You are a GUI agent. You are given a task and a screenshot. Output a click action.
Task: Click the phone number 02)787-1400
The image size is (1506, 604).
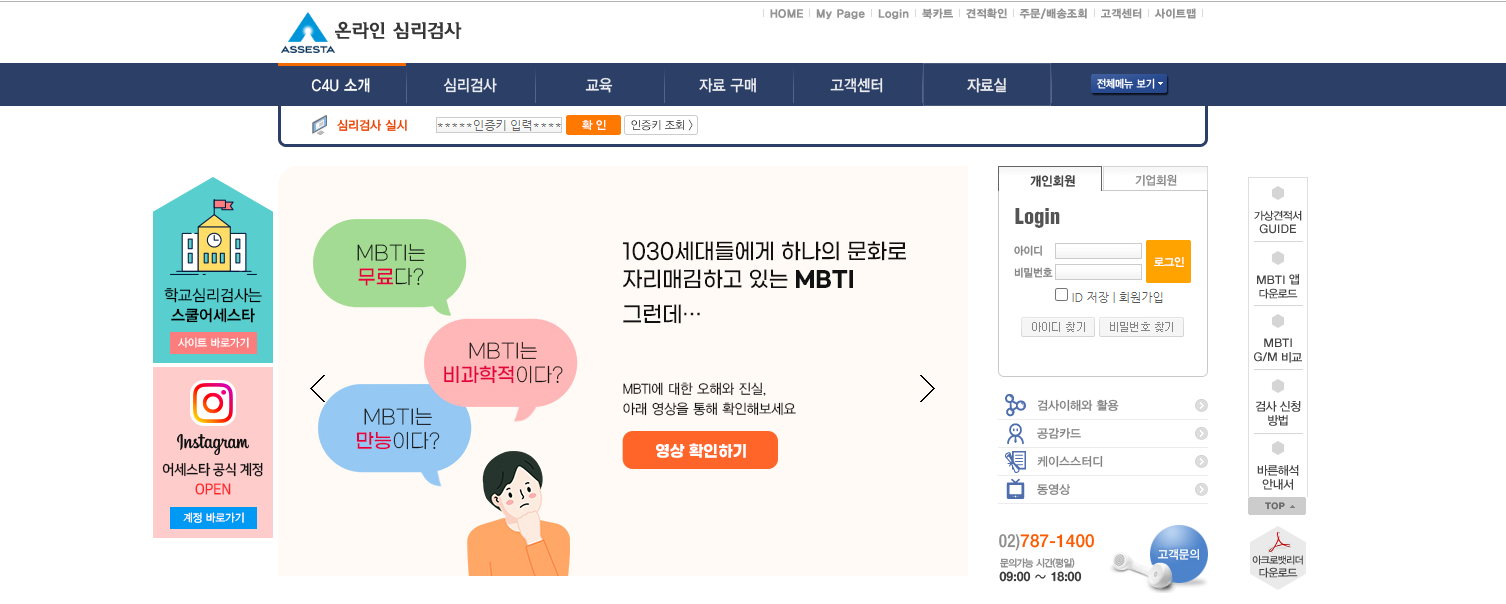pyautogui.click(x=1047, y=541)
